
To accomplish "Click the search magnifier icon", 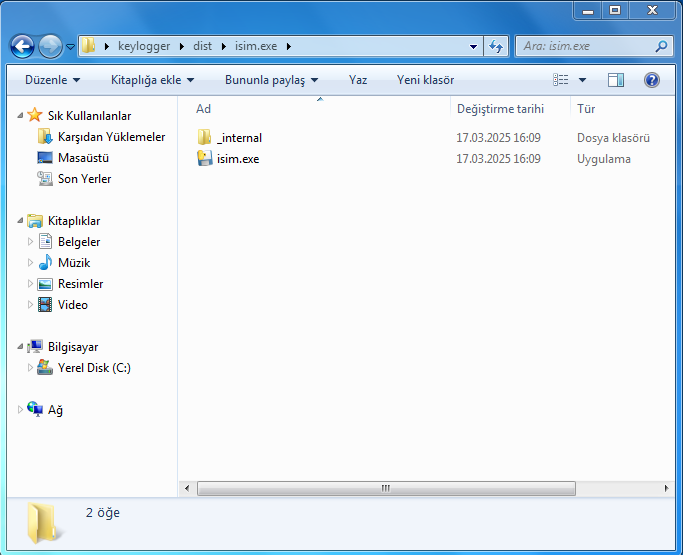I will click(661, 46).
